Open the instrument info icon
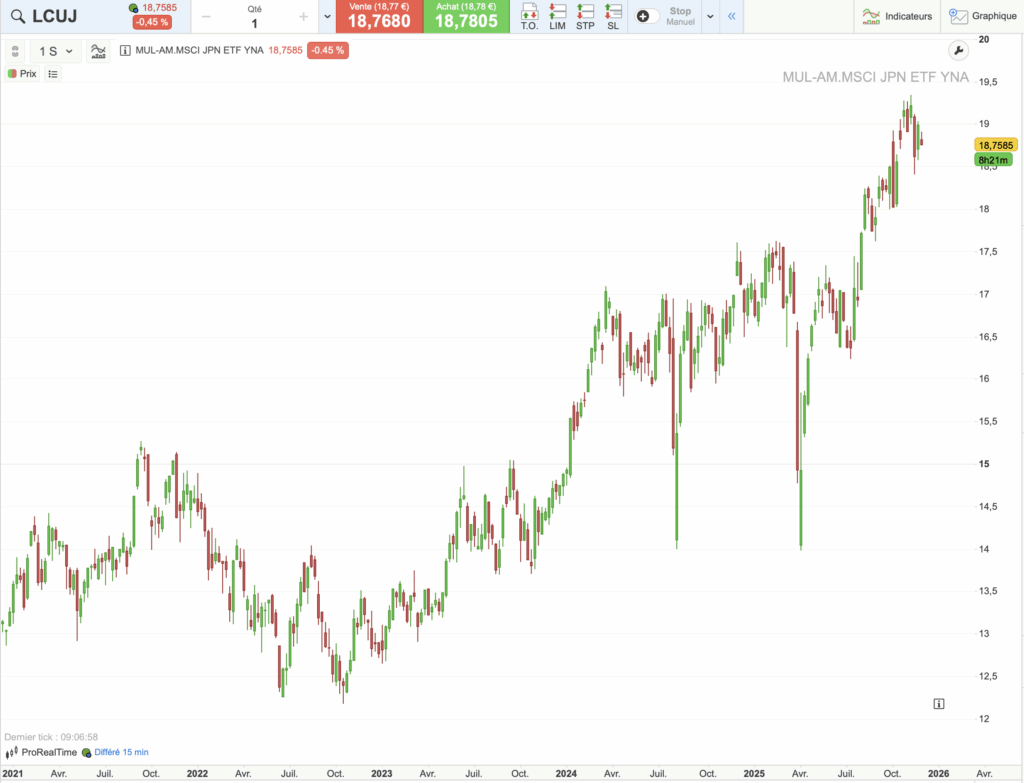 [124, 50]
